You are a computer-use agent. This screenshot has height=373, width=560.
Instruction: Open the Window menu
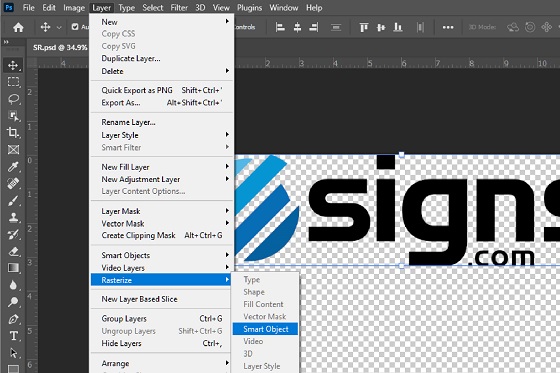284,8
